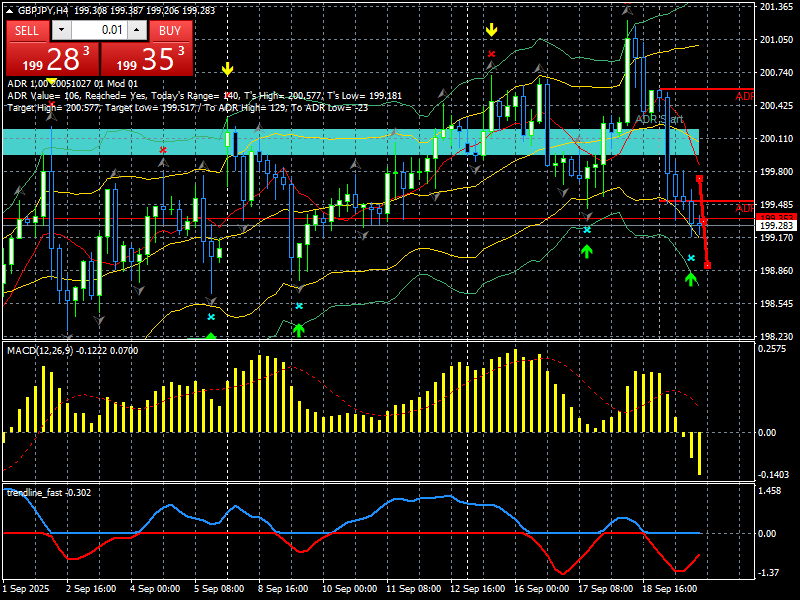
Task: Click the 1 Sep 2025 date label
Action: [26, 588]
